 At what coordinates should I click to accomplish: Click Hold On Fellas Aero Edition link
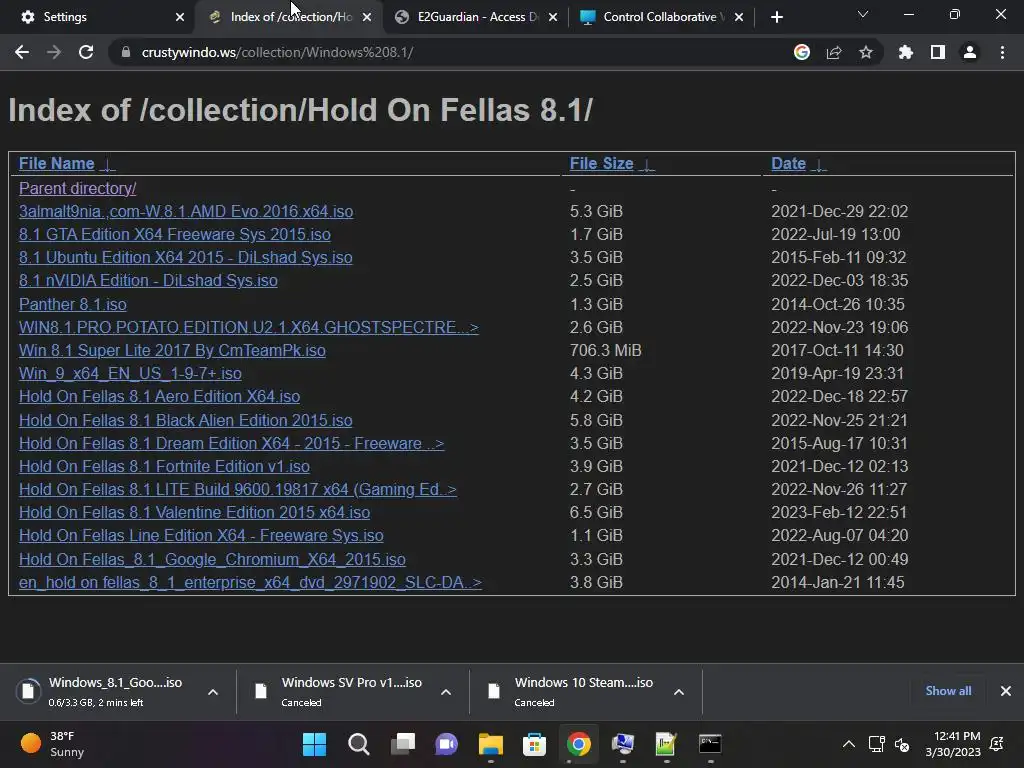pyautogui.click(x=159, y=396)
